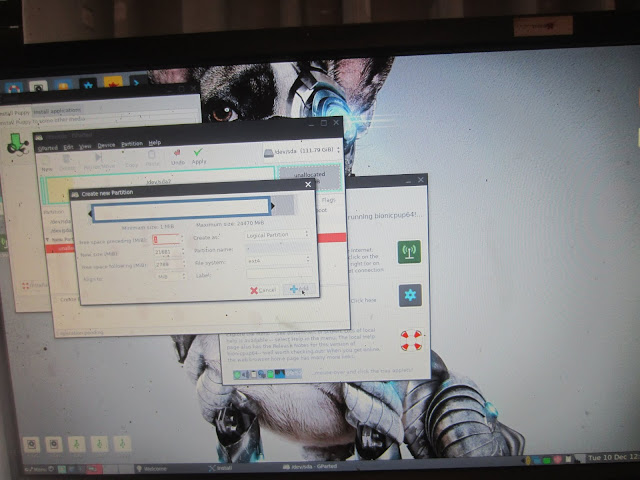Screen dimensions: 640x480
Task: Click the clock showing Tue 10 Dec
Action: [613, 458]
